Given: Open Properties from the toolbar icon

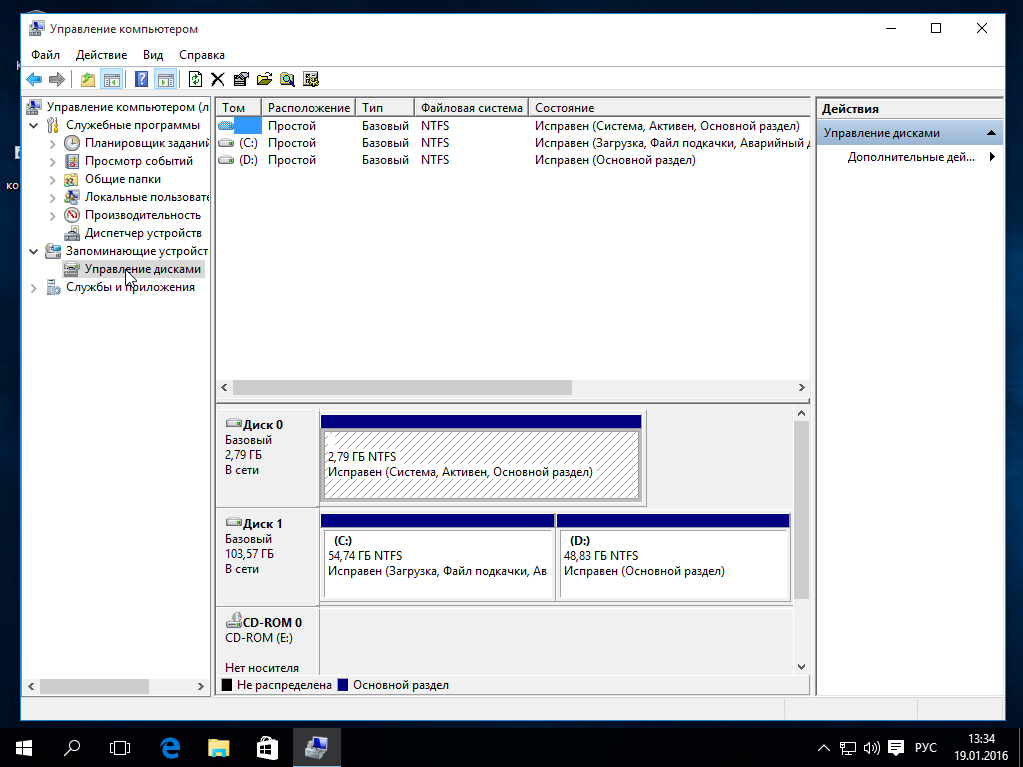Looking at the screenshot, I should pos(241,80).
